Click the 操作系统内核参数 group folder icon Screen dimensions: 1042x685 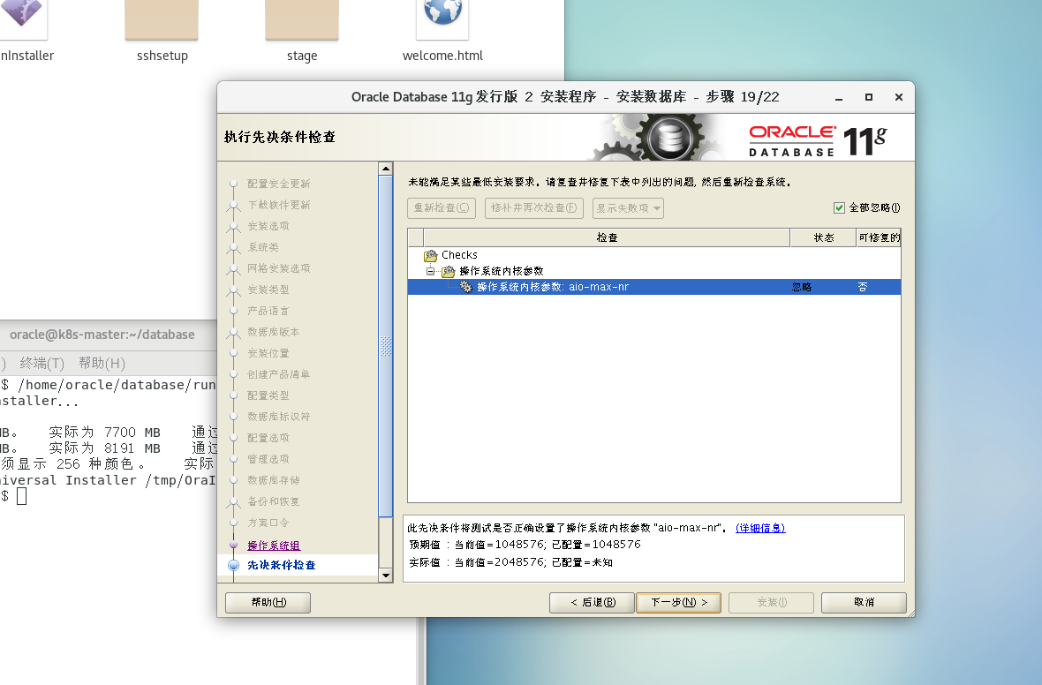point(449,271)
